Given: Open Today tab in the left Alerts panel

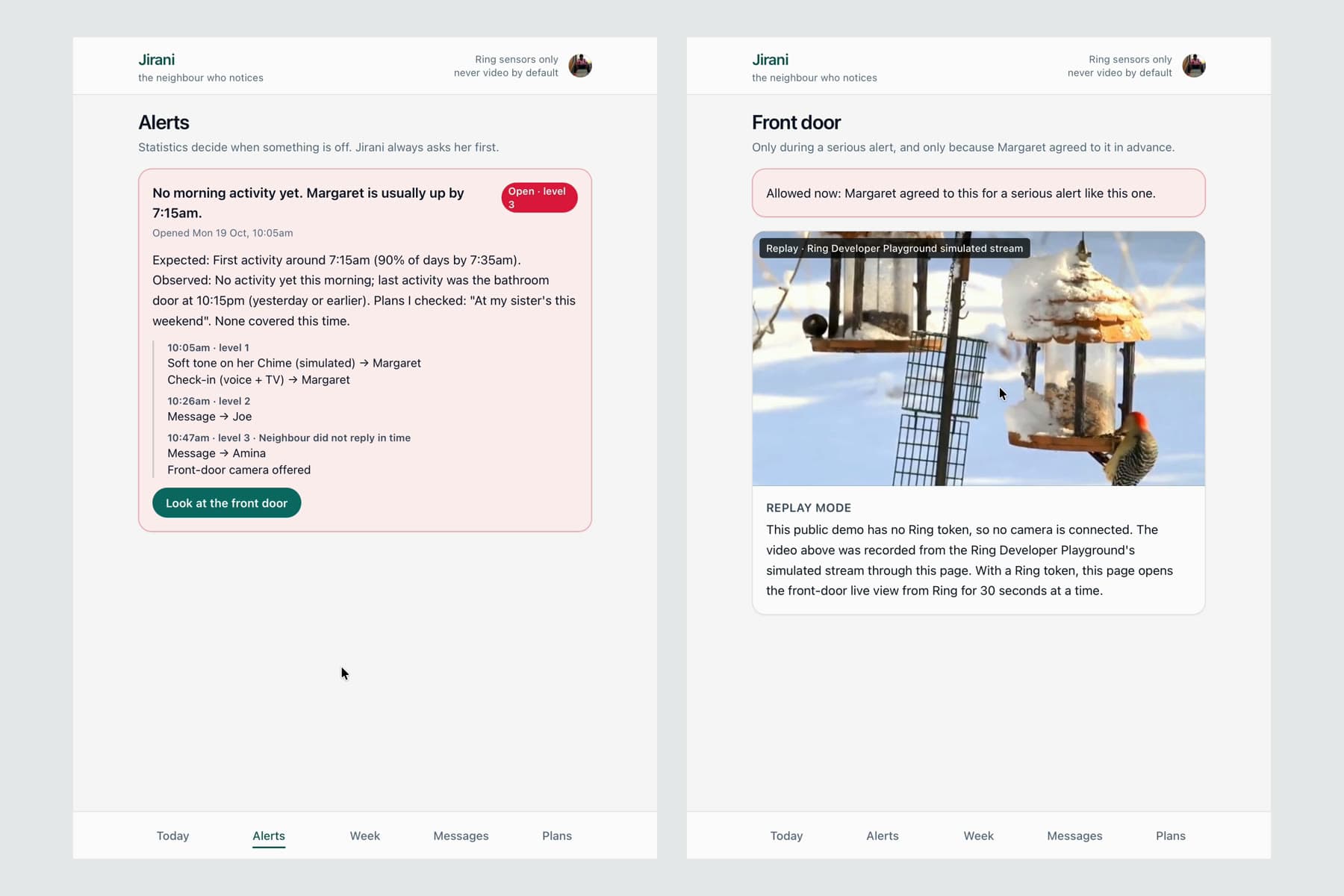Looking at the screenshot, I should click(172, 836).
